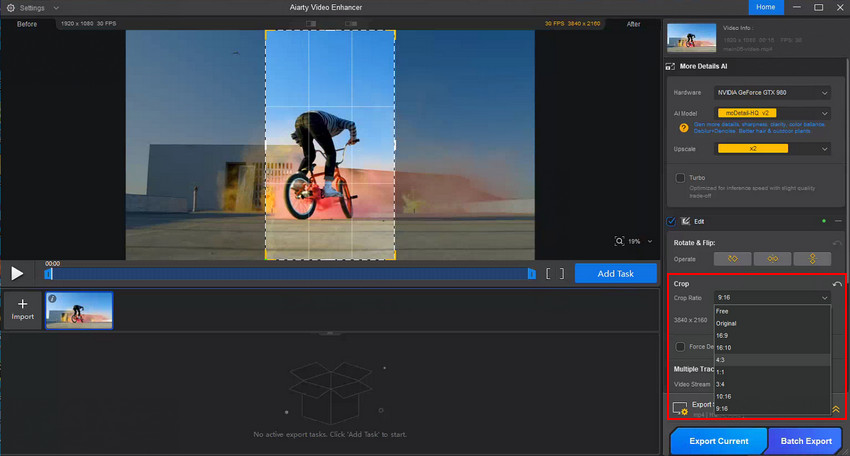Choose 9:16 crop ratio in list
850x456 pixels.
tap(772, 409)
